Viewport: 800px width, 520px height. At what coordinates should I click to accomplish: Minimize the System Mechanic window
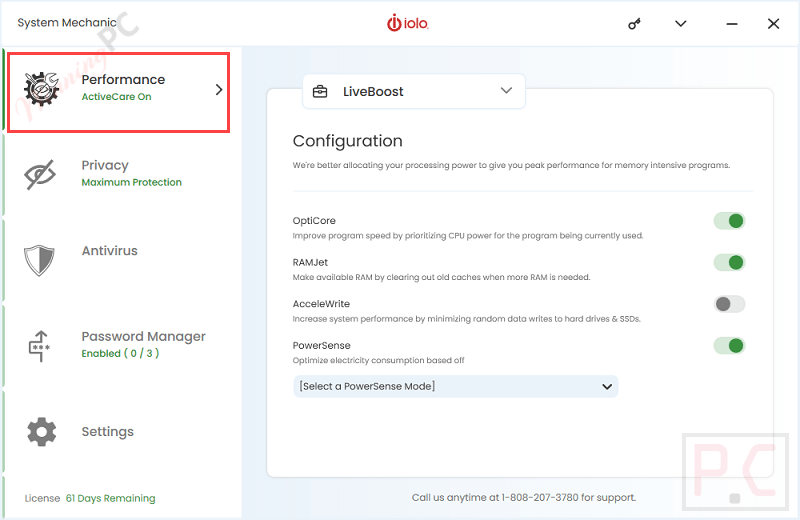click(732, 24)
